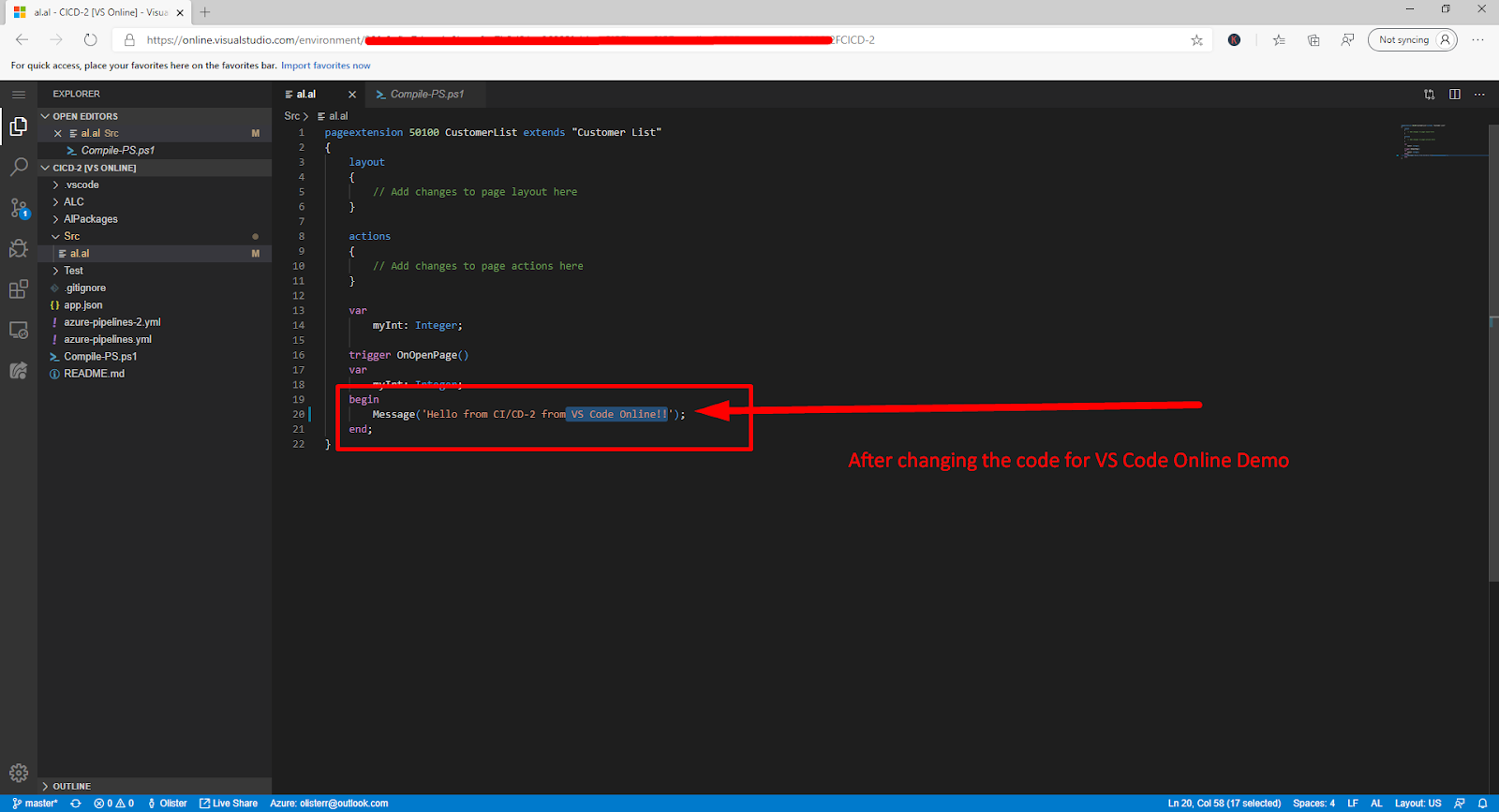Open notifications bell in status bar
Image resolution: width=1499 pixels, height=812 pixels.
click(x=1483, y=804)
